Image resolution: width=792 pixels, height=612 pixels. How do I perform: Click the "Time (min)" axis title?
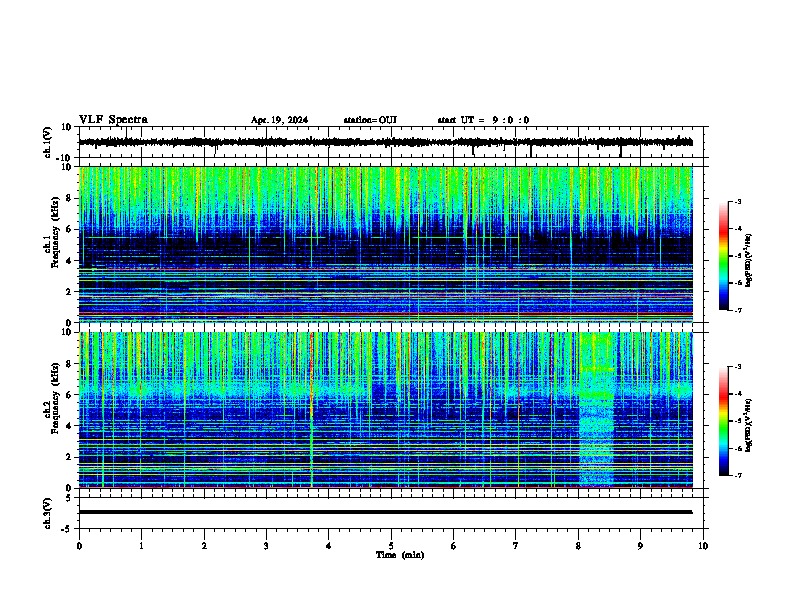[x=400, y=555]
